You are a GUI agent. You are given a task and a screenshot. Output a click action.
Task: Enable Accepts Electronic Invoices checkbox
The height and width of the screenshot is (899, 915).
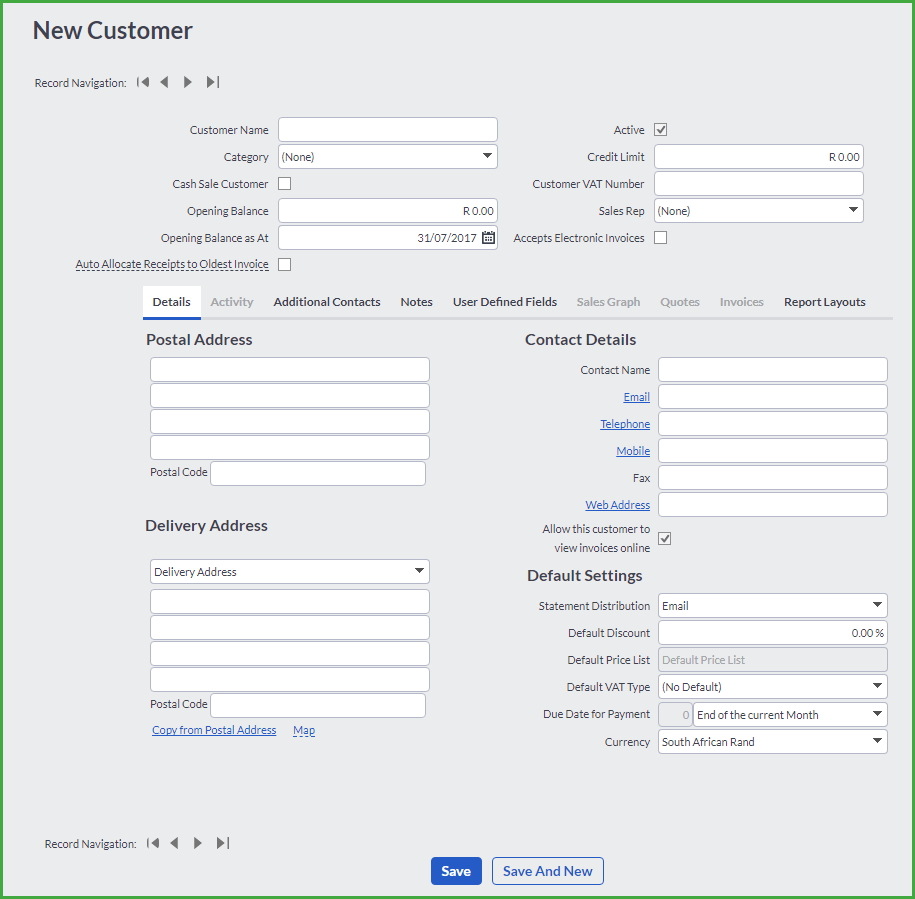click(x=661, y=237)
